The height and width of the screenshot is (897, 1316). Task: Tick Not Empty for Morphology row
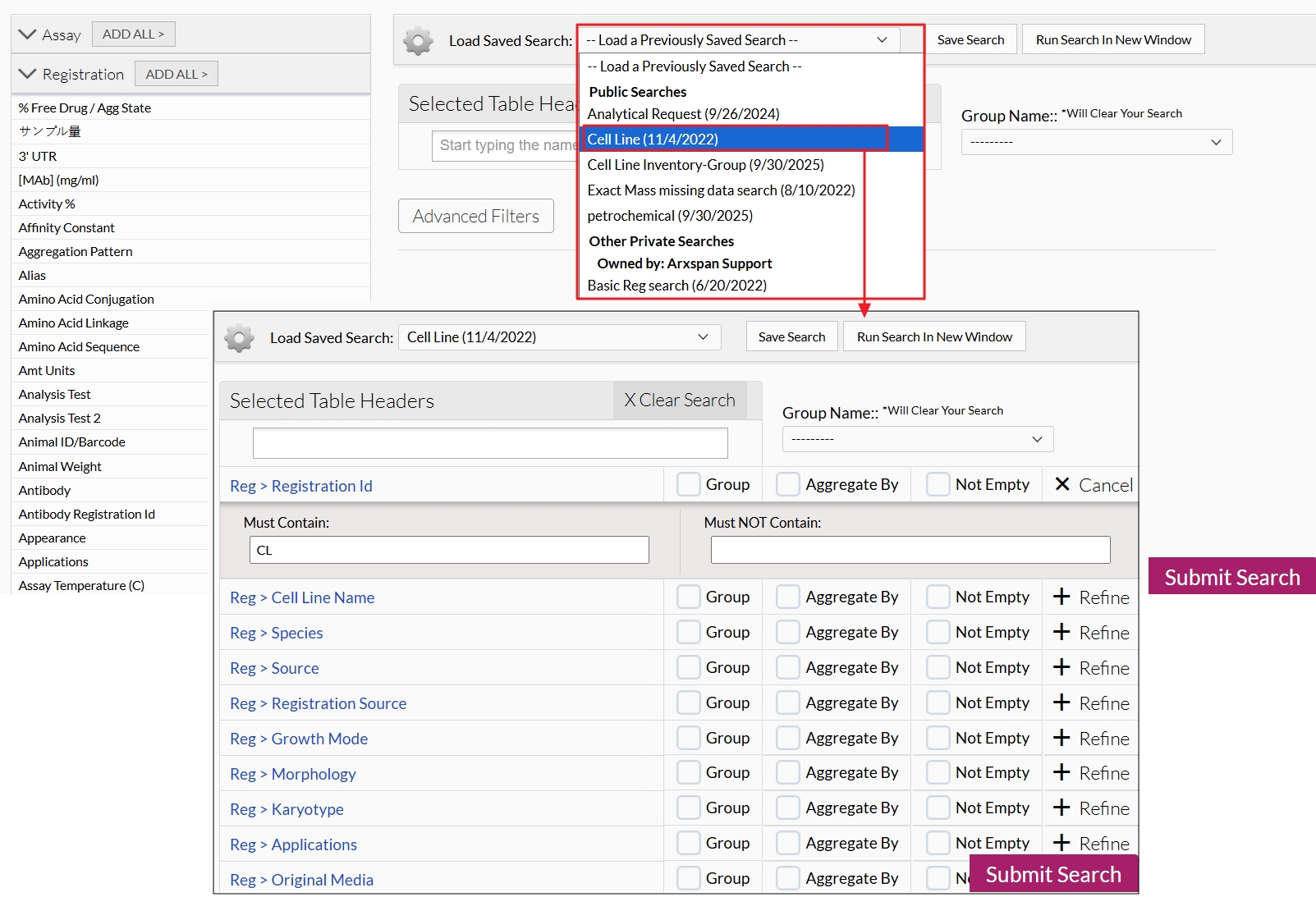938,772
